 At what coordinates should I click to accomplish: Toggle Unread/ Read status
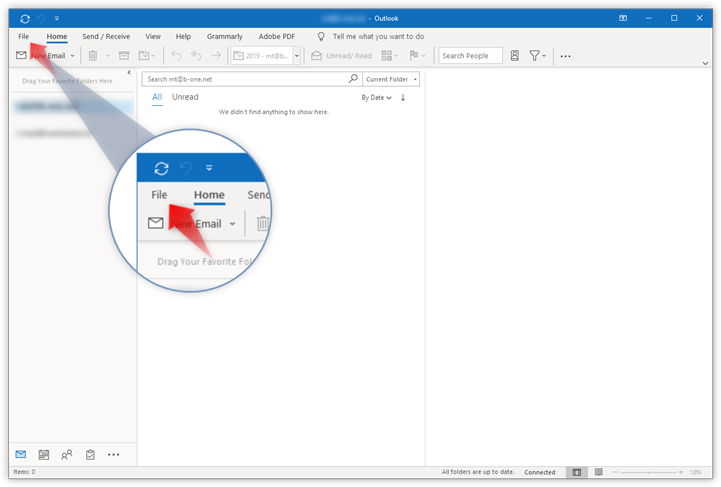(342, 56)
